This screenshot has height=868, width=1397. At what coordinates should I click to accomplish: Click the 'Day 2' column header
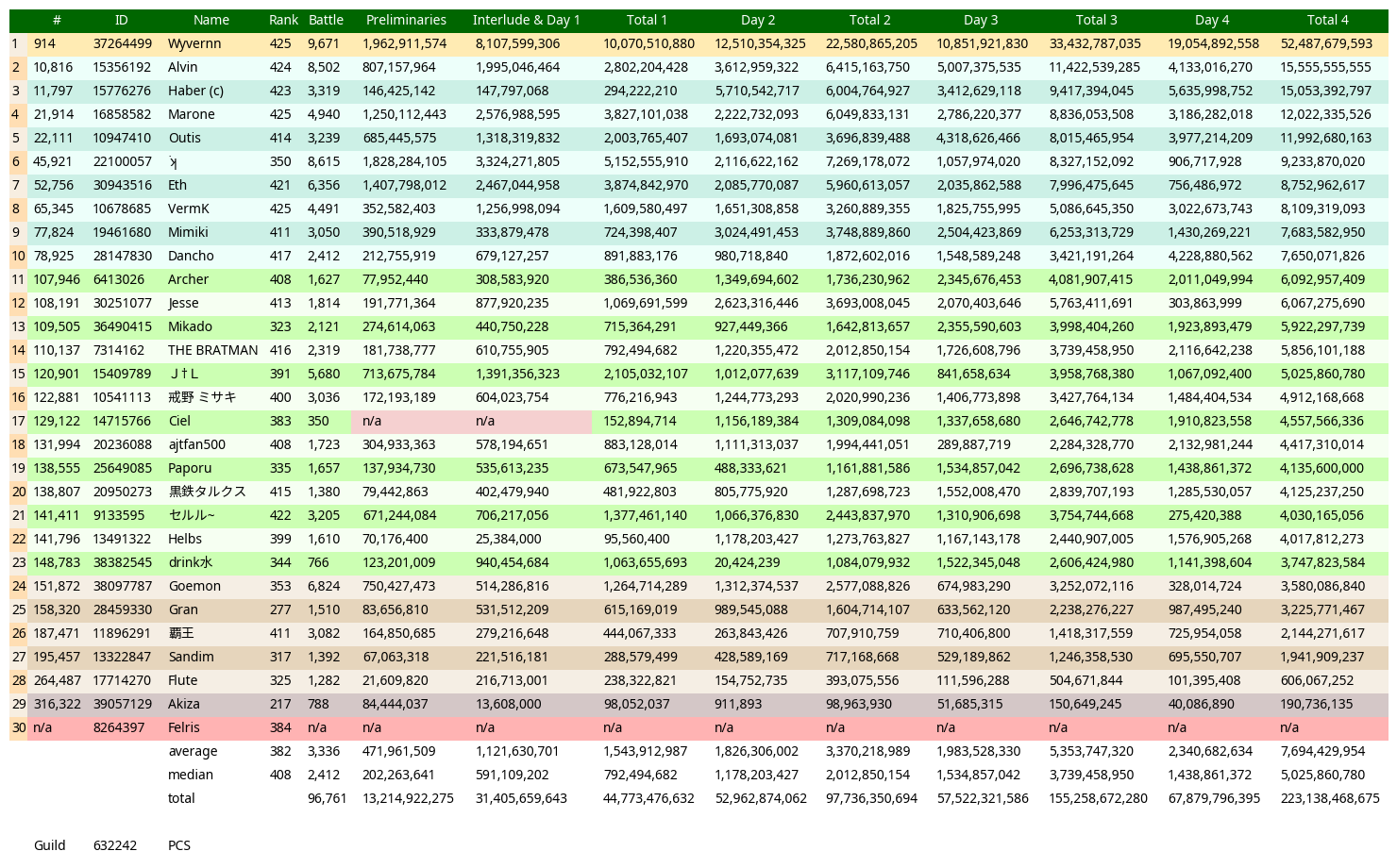pyautogui.click(x=758, y=20)
